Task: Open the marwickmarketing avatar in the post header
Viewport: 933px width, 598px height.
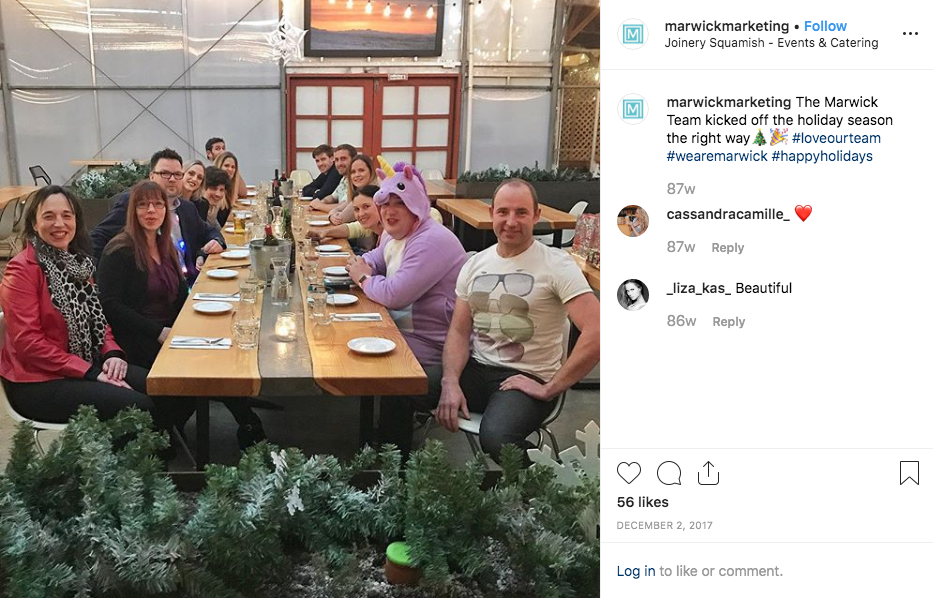Action: click(x=633, y=34)
